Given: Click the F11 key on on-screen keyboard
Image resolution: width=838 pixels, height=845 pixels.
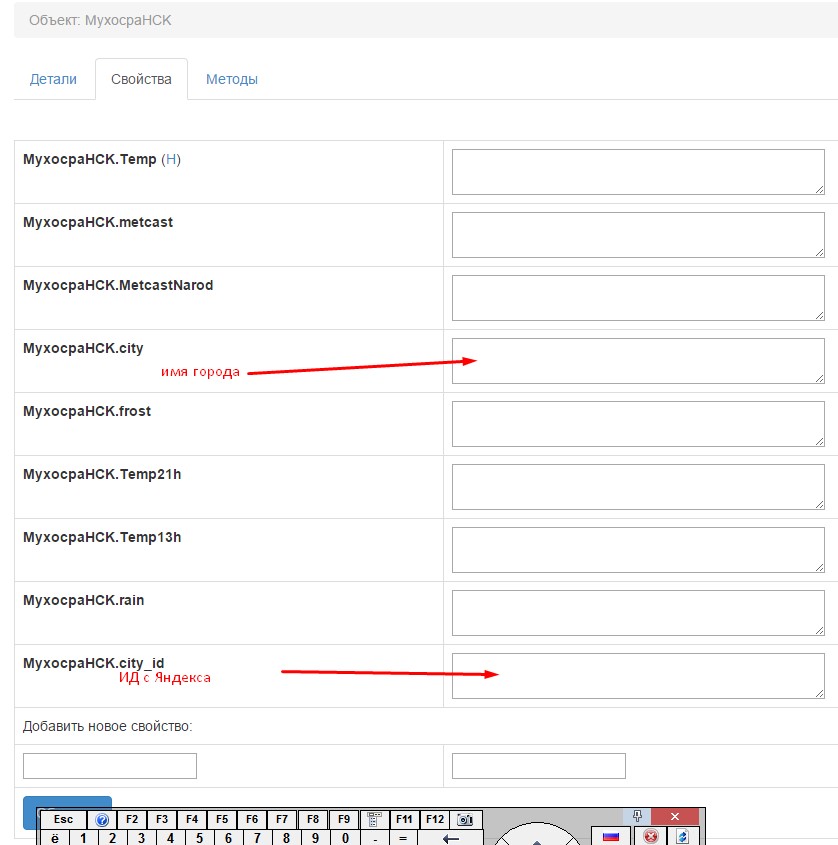Looking at the screenshot, I should 404,820.
